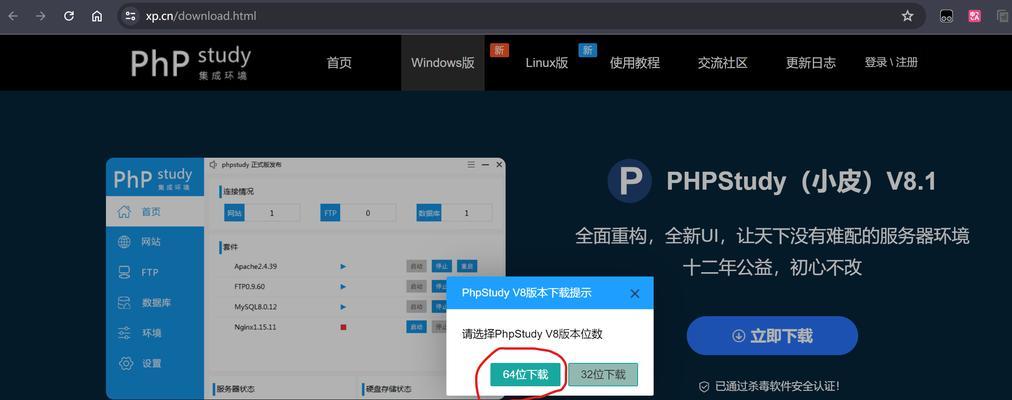Click the blue 新 badge beside Linux版
The width and height of the screenshot is (1012, 400).
[587, 50]
